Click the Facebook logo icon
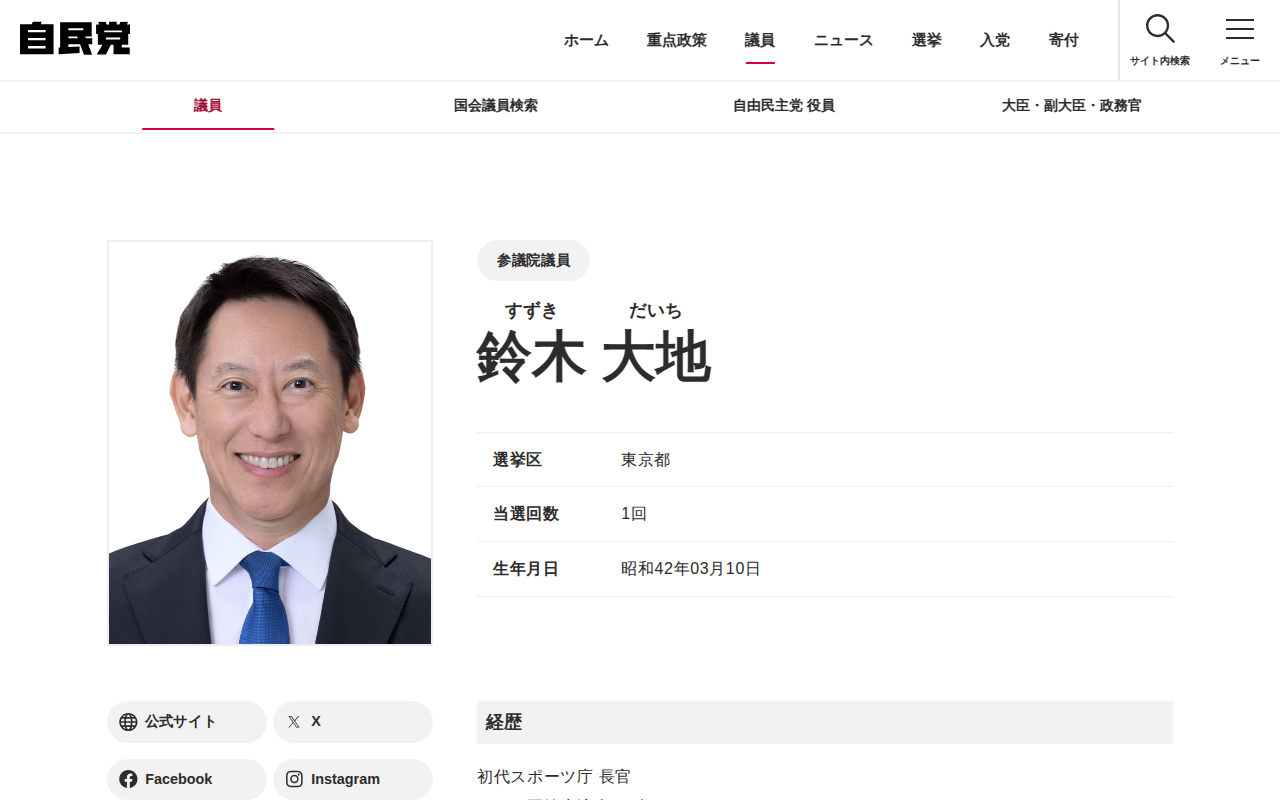This screenshot has height=800, width=1280. 128,779
